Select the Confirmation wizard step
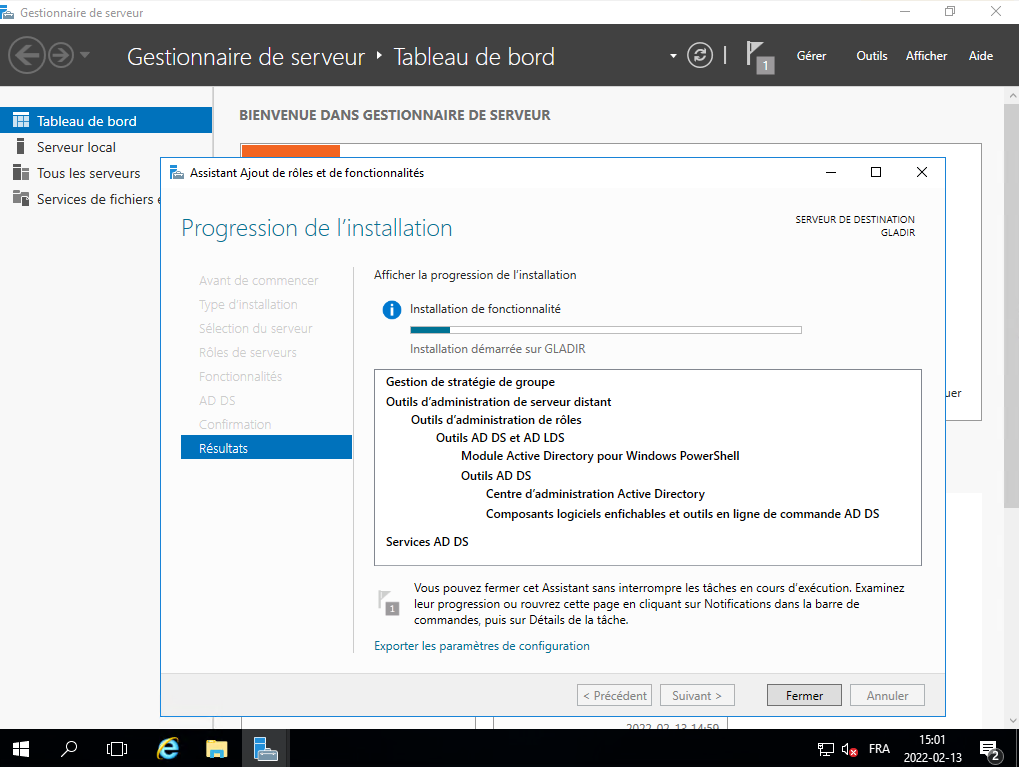 click(235, 424)
